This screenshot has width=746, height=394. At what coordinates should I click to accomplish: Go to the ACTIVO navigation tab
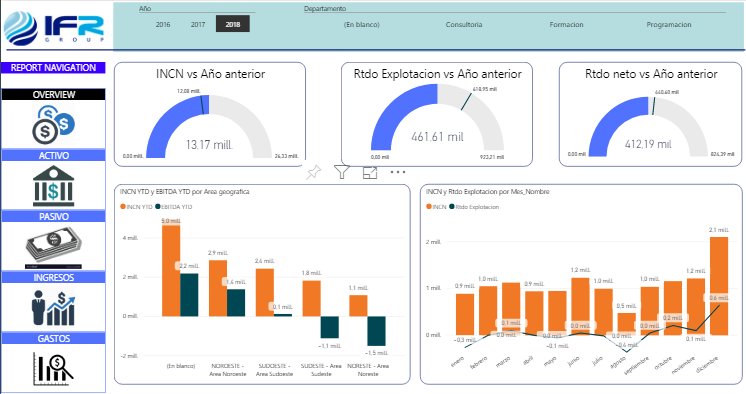coord(53,155)
